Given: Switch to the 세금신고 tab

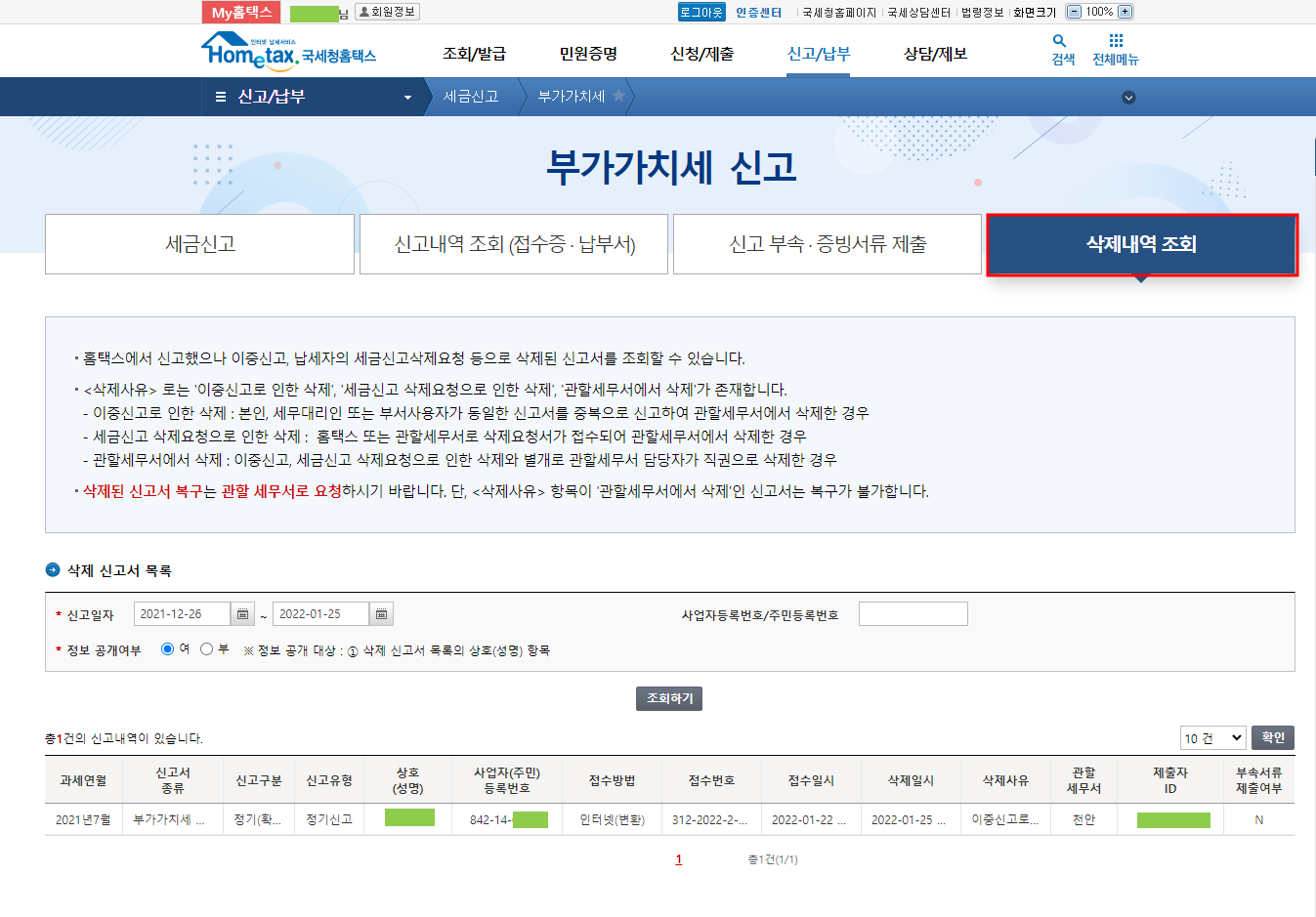Looking at the screenshot, I should pyautogui.click(x=199, y=244).
